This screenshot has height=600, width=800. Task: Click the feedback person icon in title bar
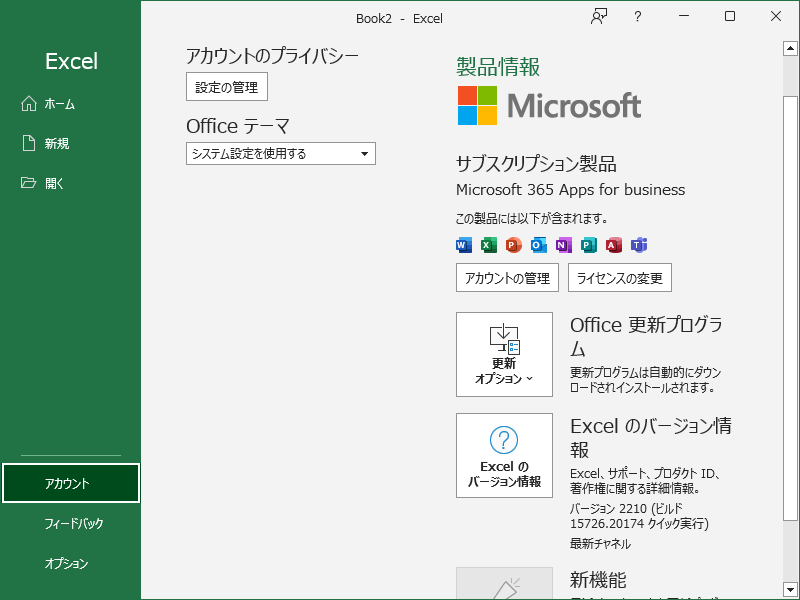[x=599, y=17]
